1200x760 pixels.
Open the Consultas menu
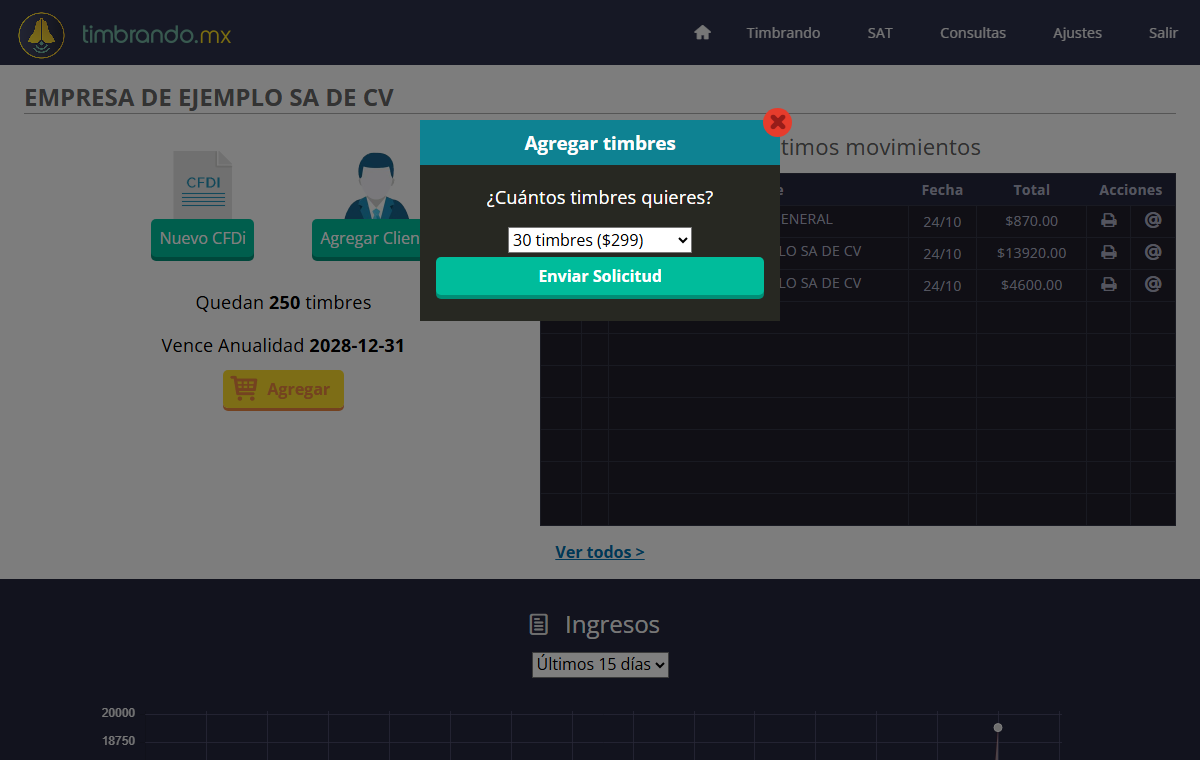(973, 33)
